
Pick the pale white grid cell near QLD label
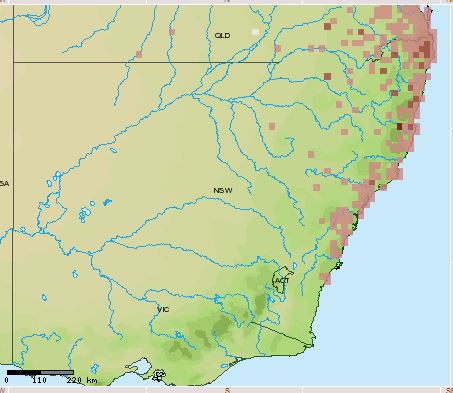[x=255, y=32]
